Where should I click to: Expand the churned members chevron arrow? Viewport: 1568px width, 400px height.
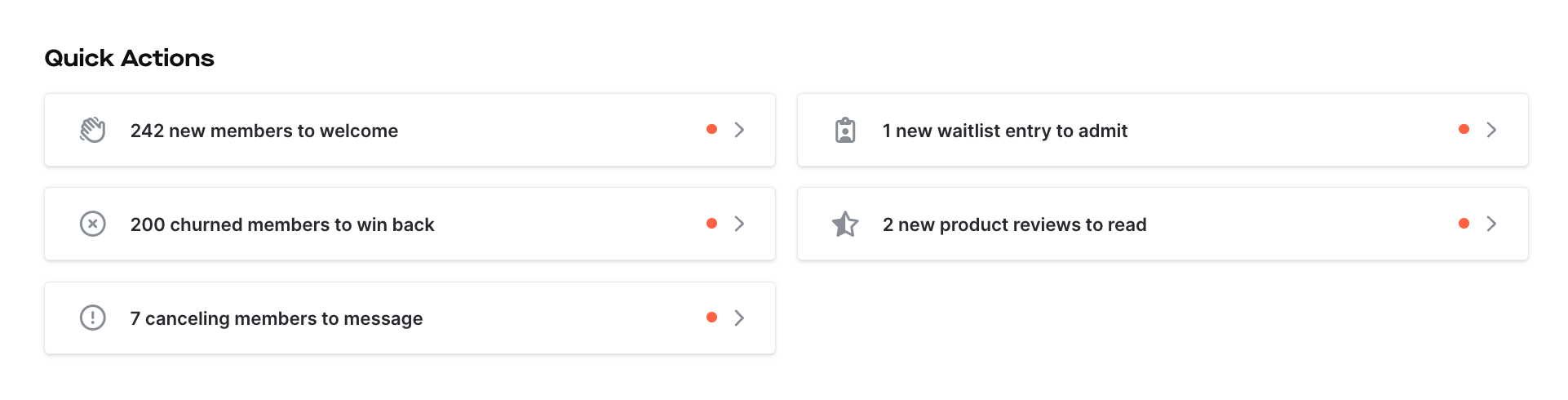tap(739, 224)
